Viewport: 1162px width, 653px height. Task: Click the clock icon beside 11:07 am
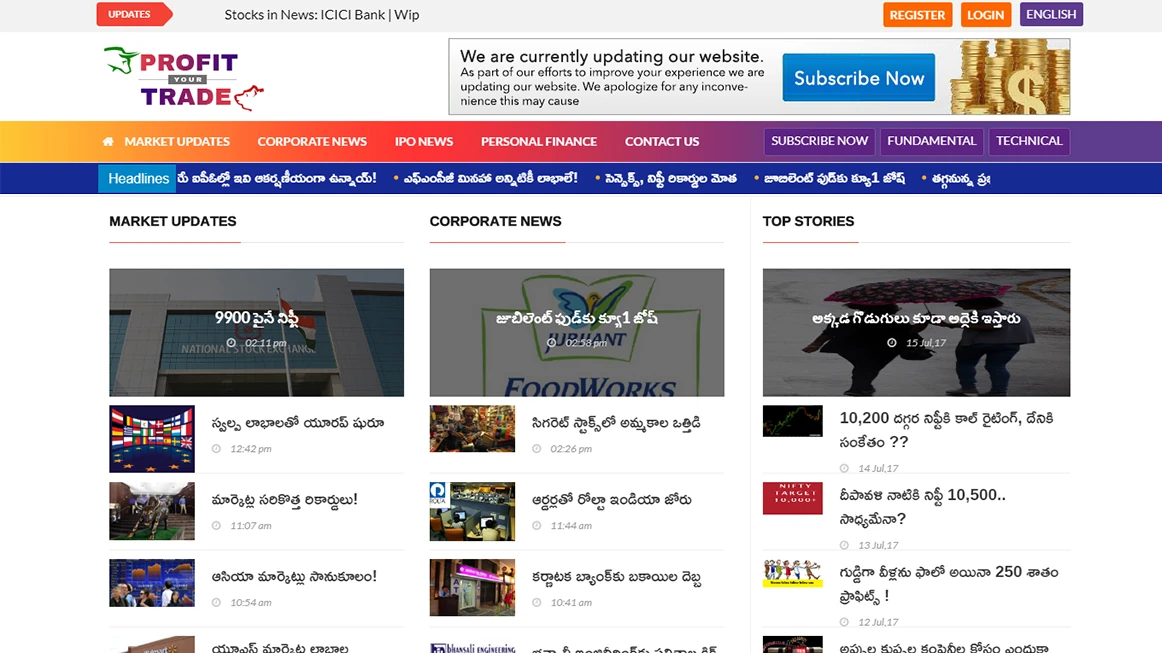[216, 526]
